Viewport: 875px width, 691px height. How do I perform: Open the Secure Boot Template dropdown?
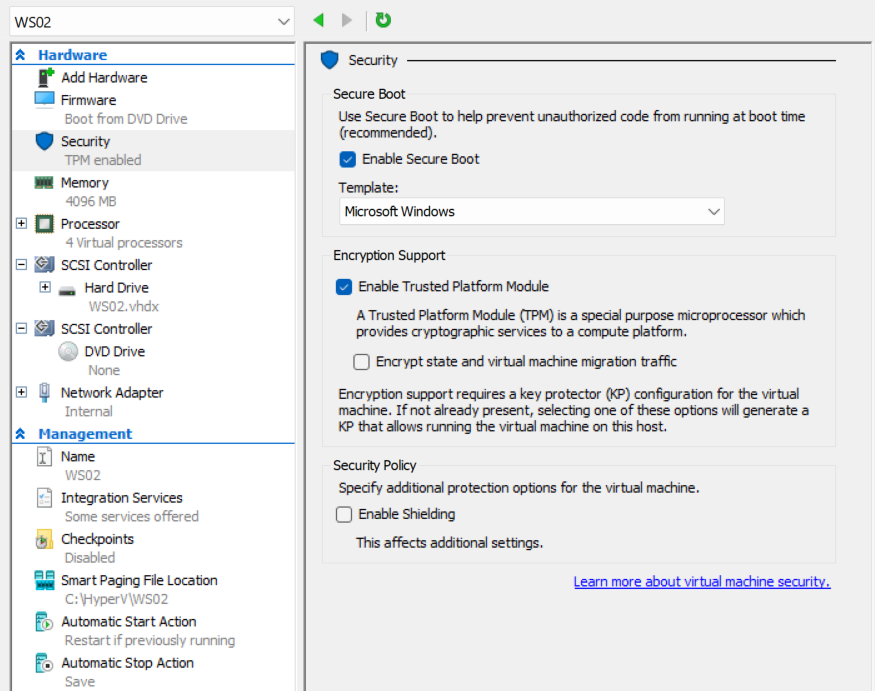click(x=531, y=212)
